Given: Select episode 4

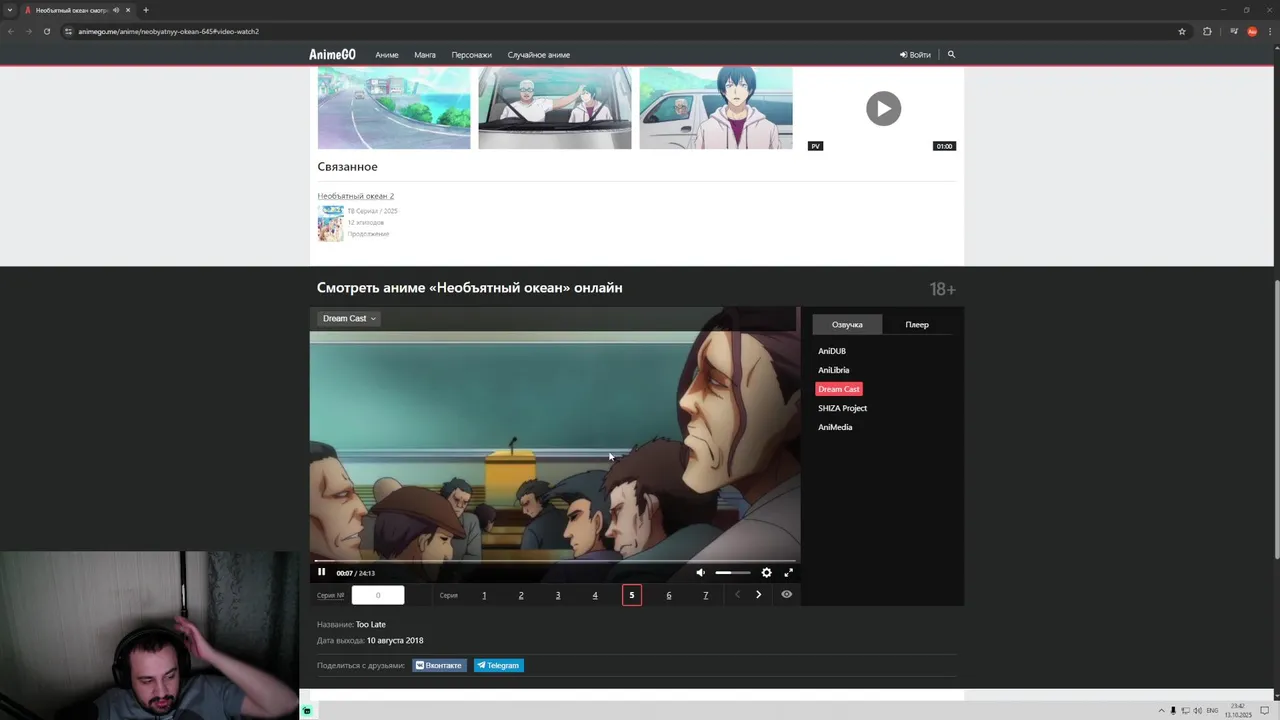Looking at the screenshot, I should click(x=595, y=595).
